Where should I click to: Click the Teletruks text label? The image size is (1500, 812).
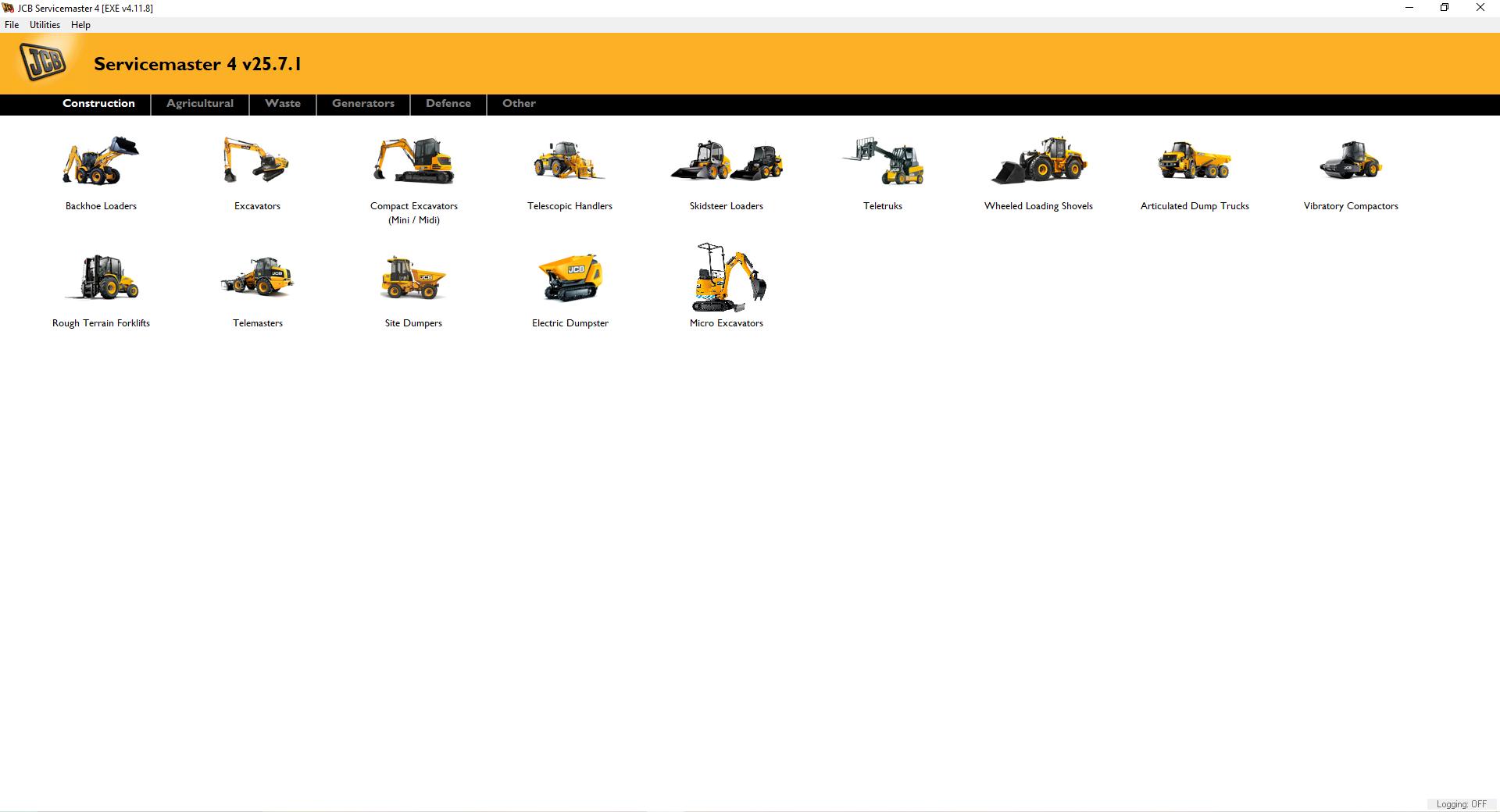pos(883,206)
